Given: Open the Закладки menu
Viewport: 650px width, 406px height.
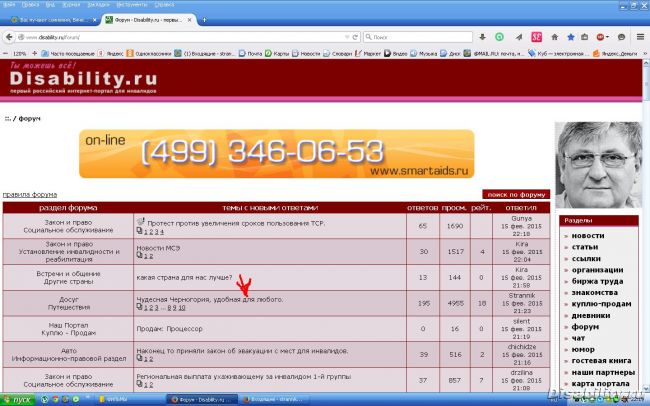Looking at the screenshot, I should point(99,5).
